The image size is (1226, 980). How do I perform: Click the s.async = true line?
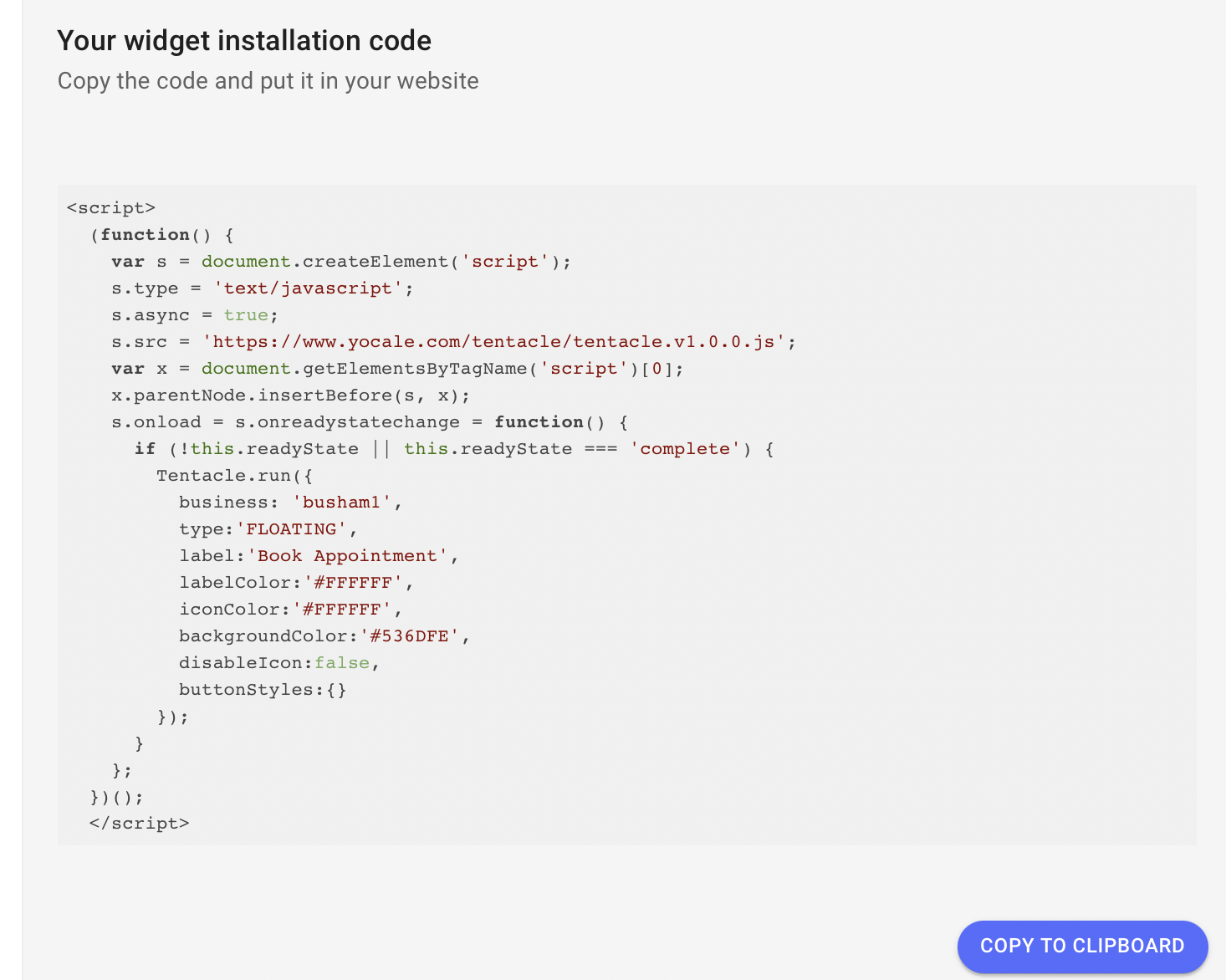(x=194, y=315)
